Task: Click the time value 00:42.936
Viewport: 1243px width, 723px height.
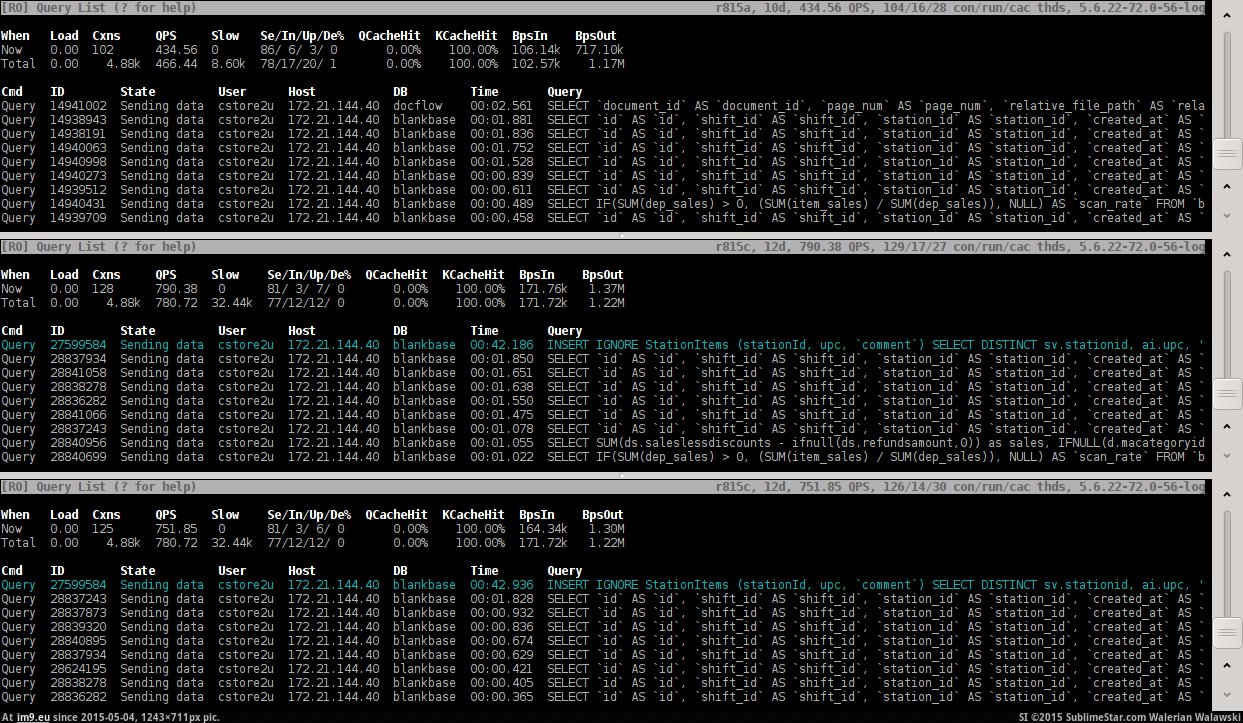Action: click(x=502, y=584)
